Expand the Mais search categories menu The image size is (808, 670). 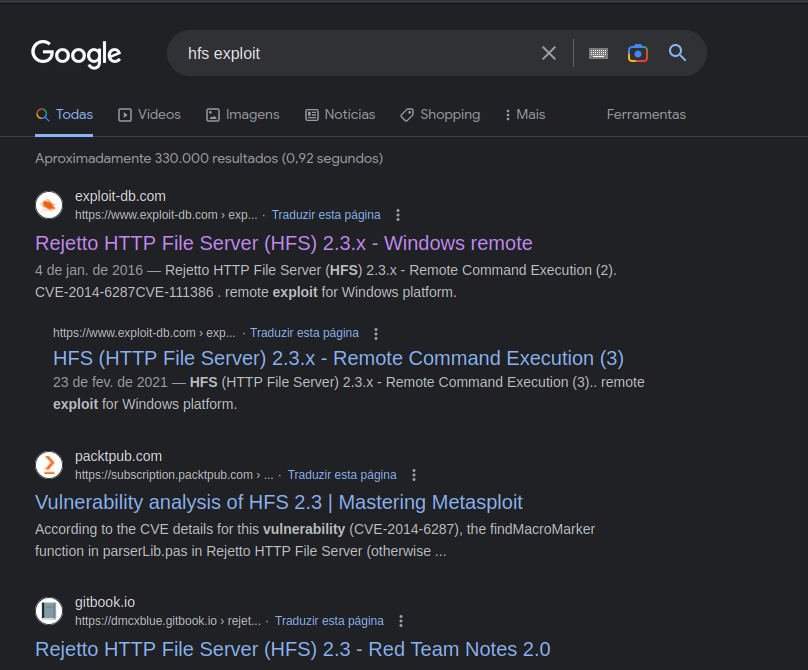525,114
